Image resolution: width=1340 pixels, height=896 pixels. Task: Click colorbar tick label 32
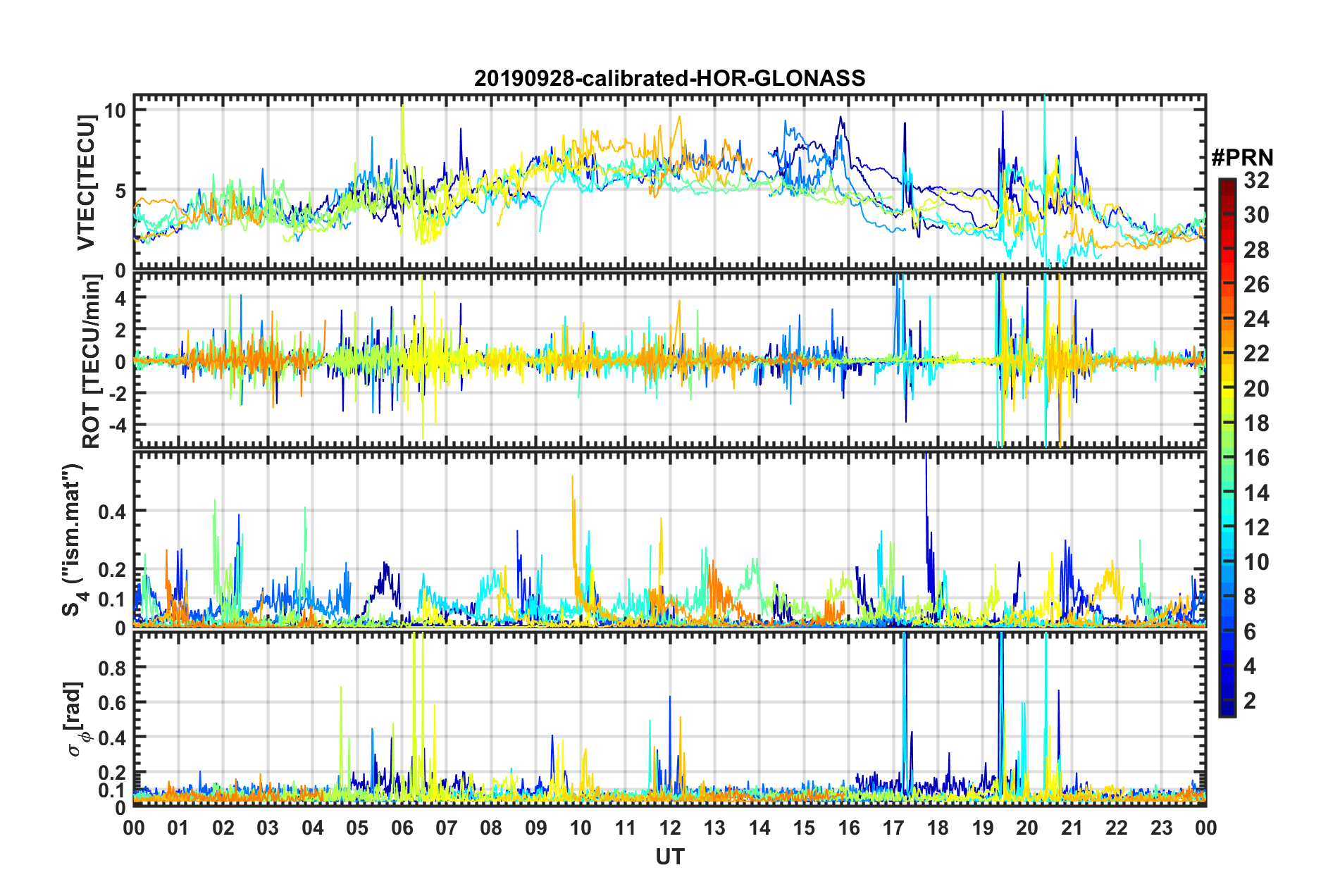click(x=1256, y=180)
